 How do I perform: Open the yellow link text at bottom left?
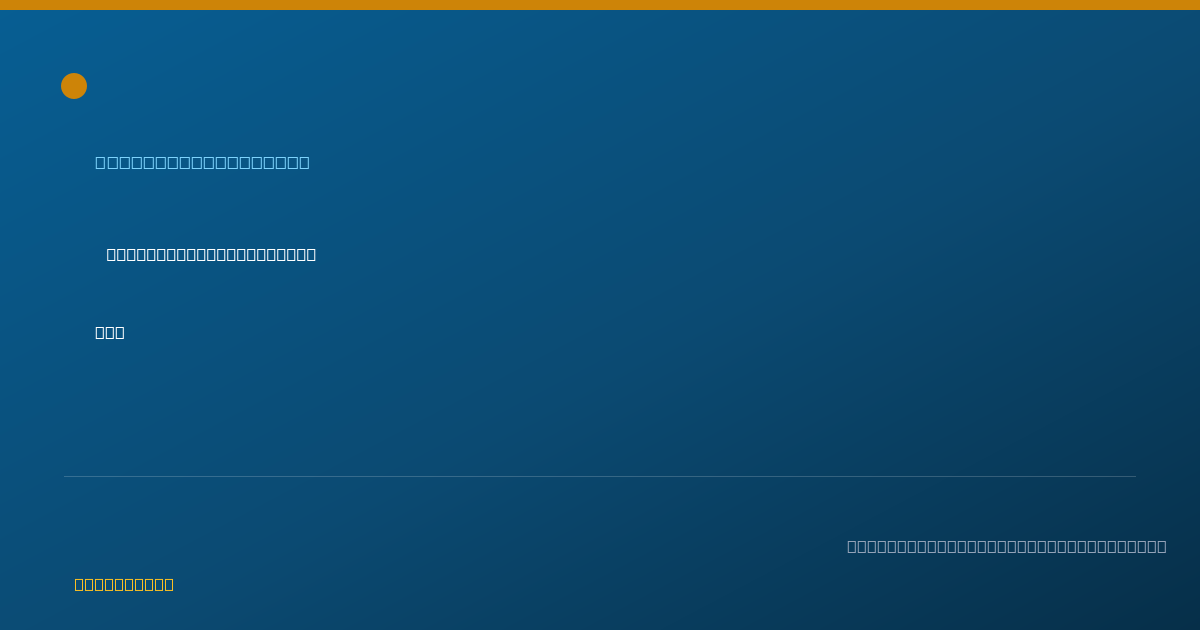point(124,584)
